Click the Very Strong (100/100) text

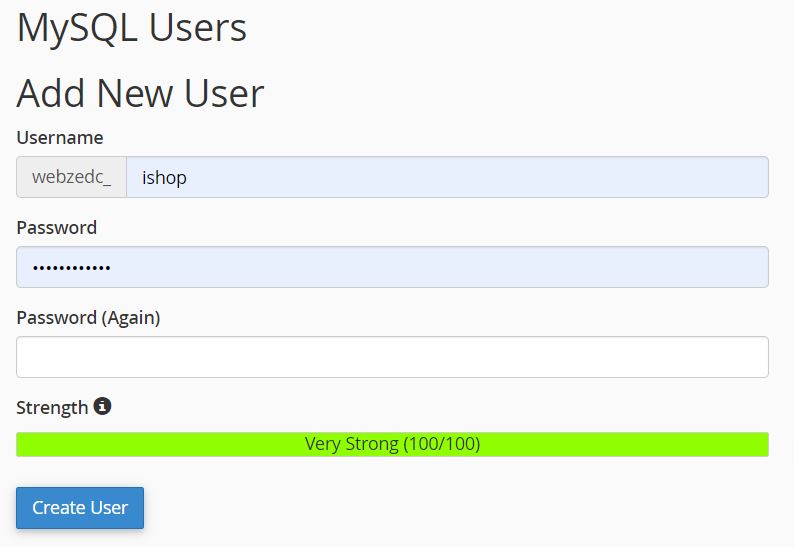click(x=392, y=444)
